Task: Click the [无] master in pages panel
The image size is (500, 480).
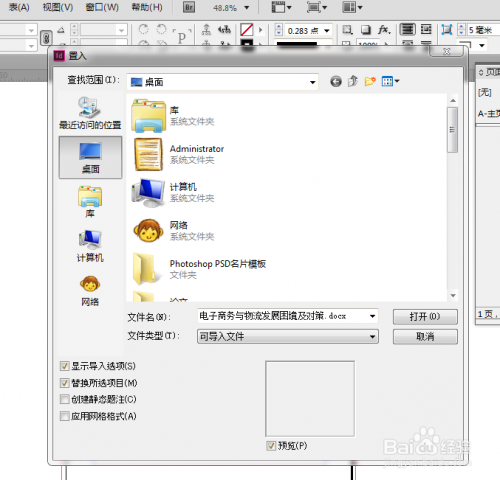Action: pyautogui.click(x=485, y=92)
